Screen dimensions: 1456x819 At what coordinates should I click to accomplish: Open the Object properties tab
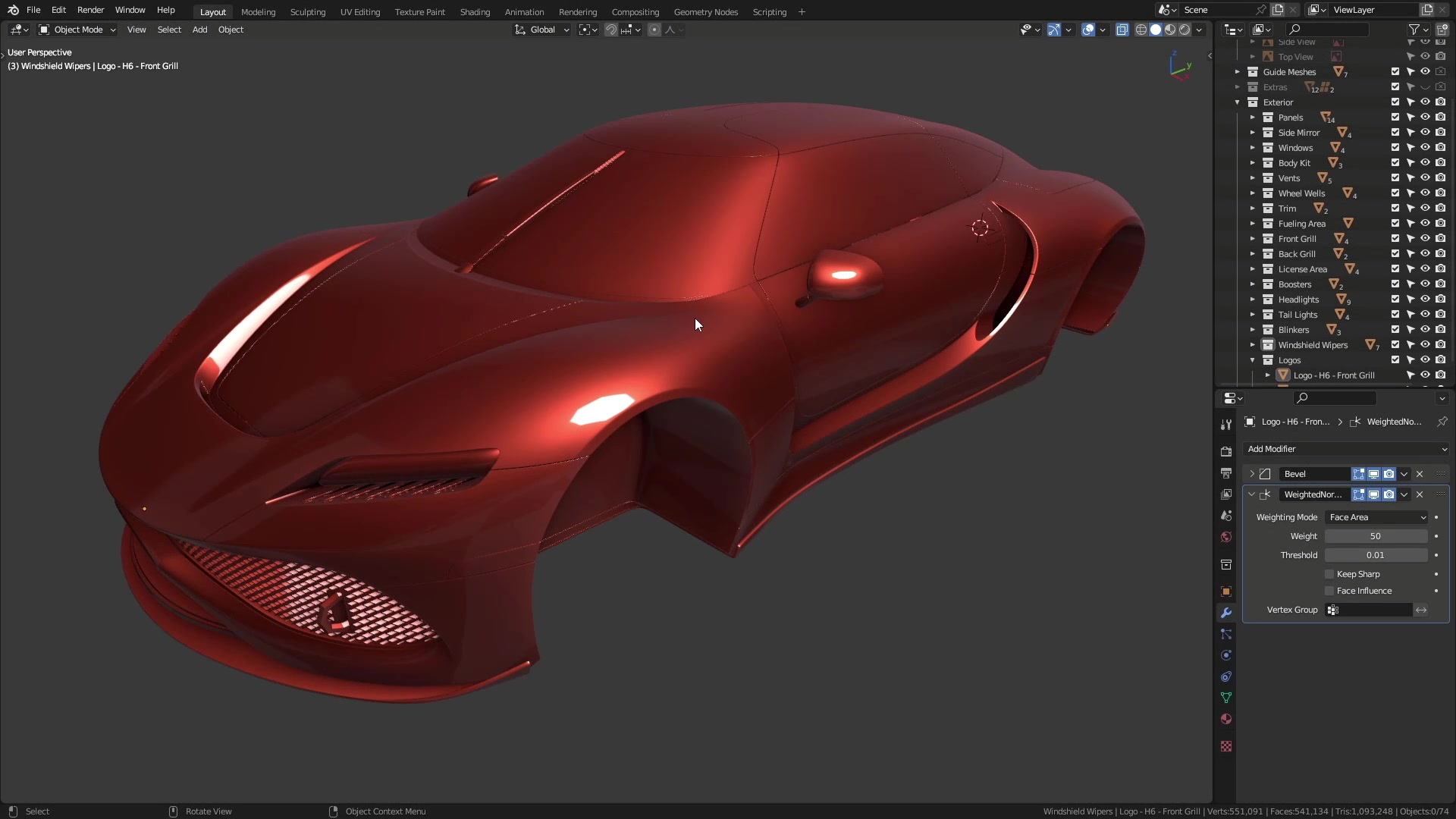[x=1225, y=591]
